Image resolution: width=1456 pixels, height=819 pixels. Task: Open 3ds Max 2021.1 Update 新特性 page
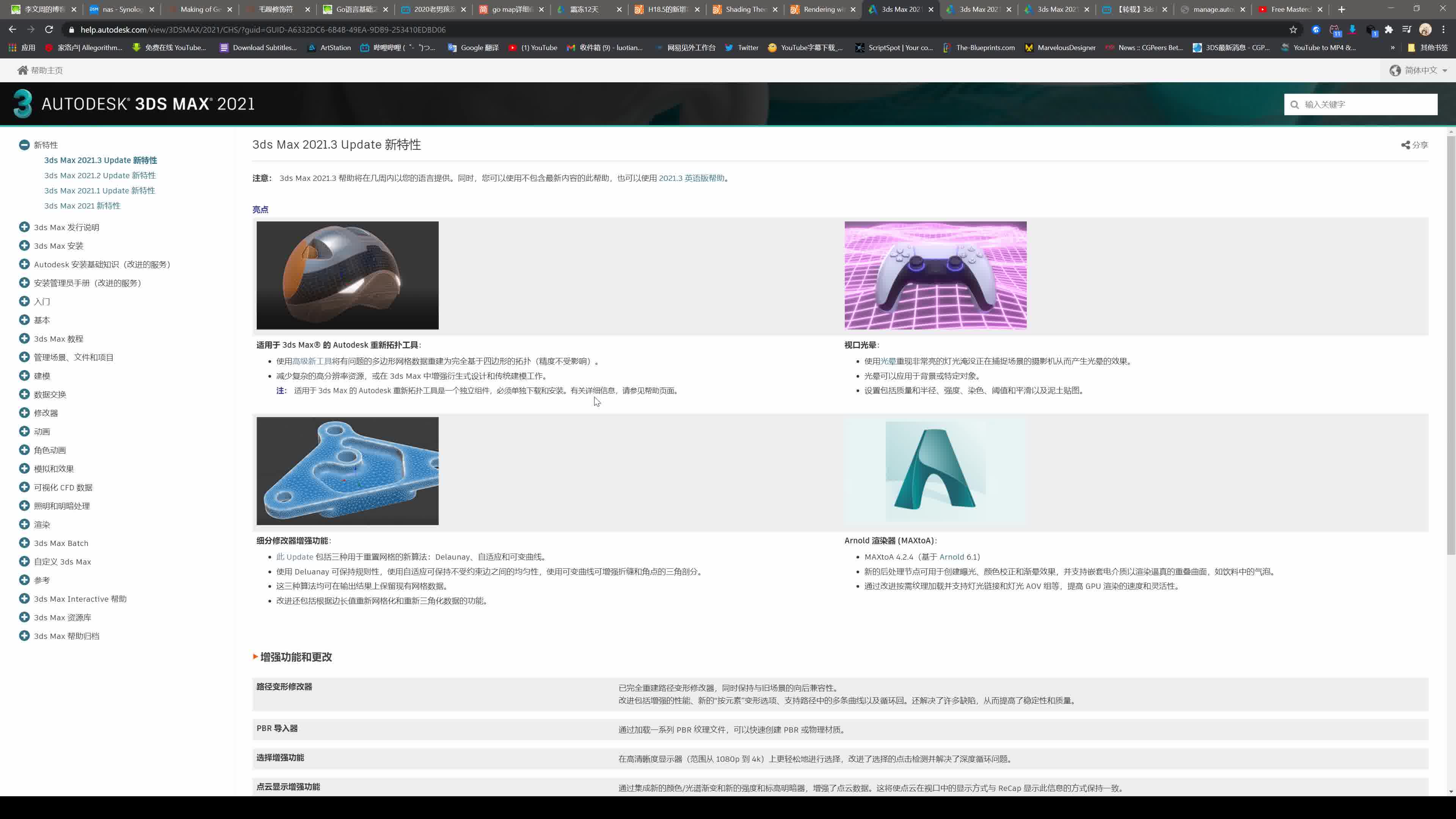[99, 191]
